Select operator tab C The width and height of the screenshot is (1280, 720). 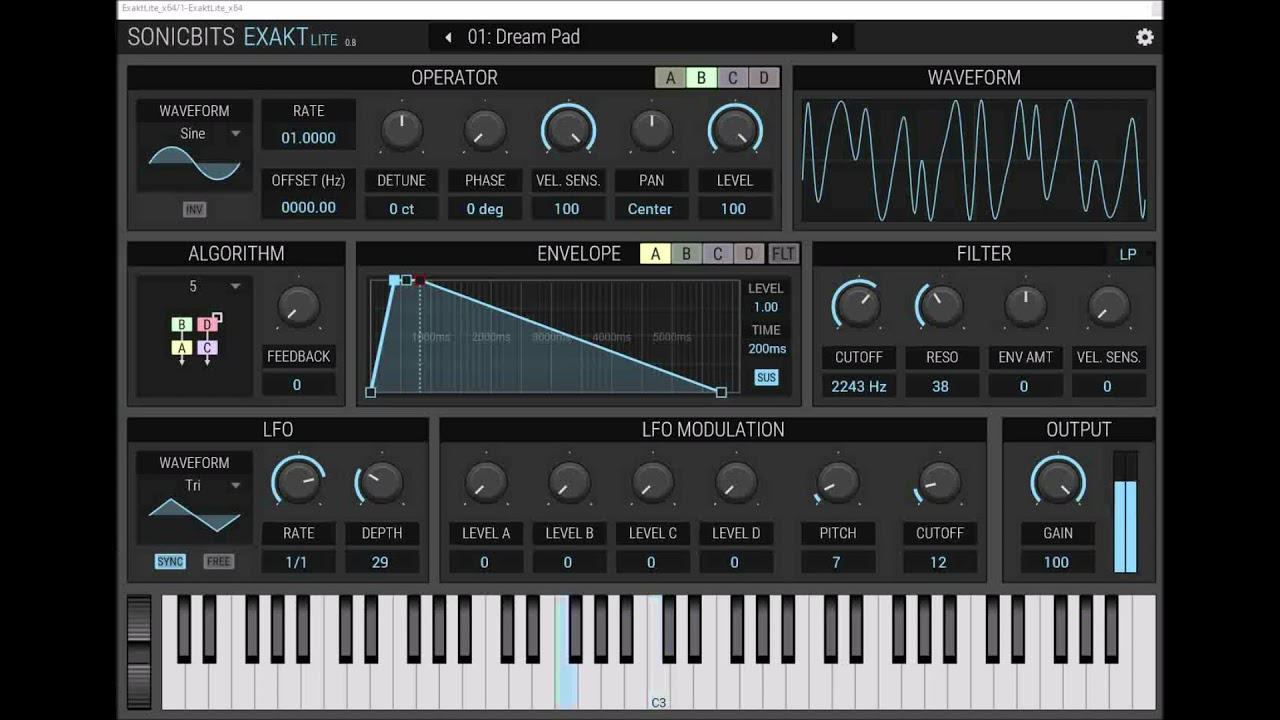(x=732, y=78)
